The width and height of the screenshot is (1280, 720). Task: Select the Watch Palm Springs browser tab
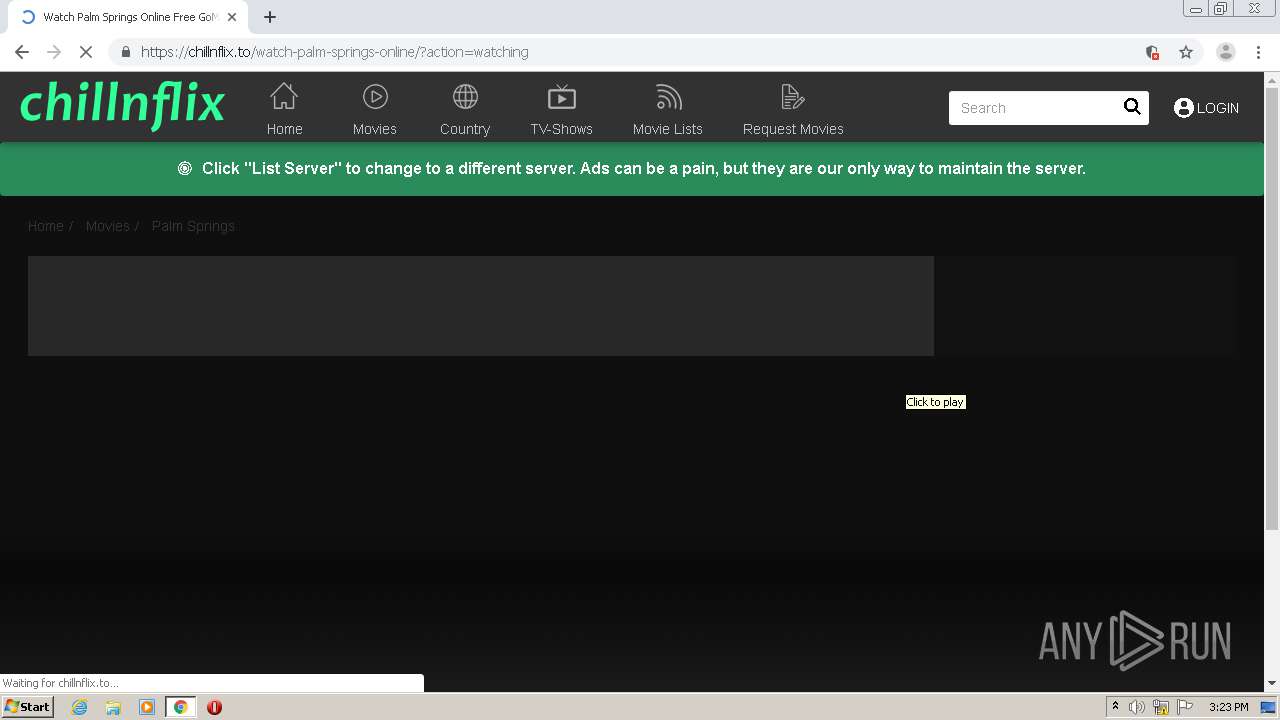pos(130,17)
